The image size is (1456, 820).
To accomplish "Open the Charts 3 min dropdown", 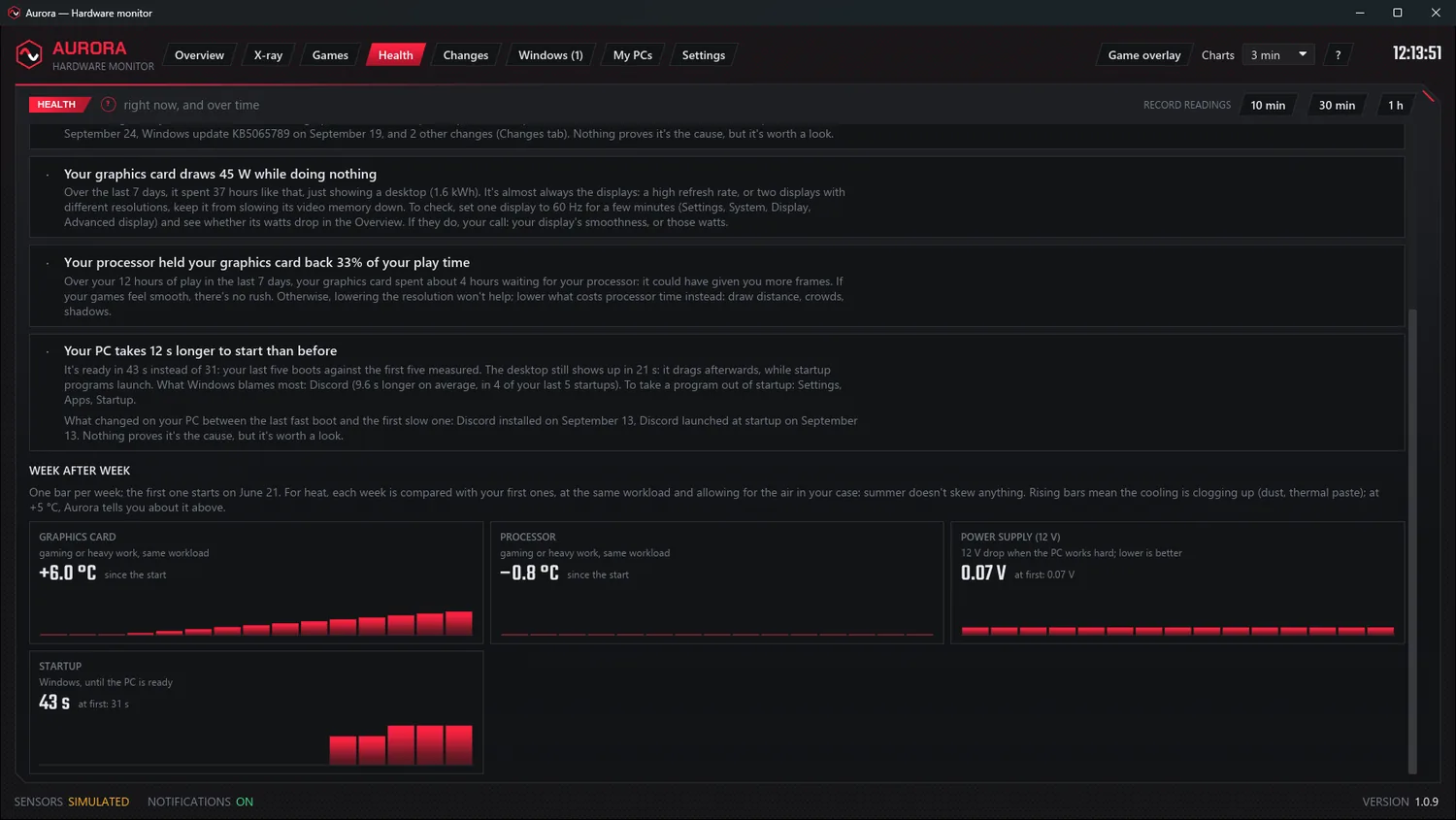I will pos(1279,55).
